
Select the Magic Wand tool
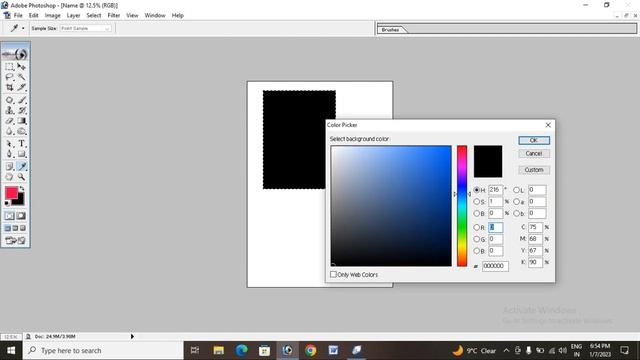(x=22, y=77)
